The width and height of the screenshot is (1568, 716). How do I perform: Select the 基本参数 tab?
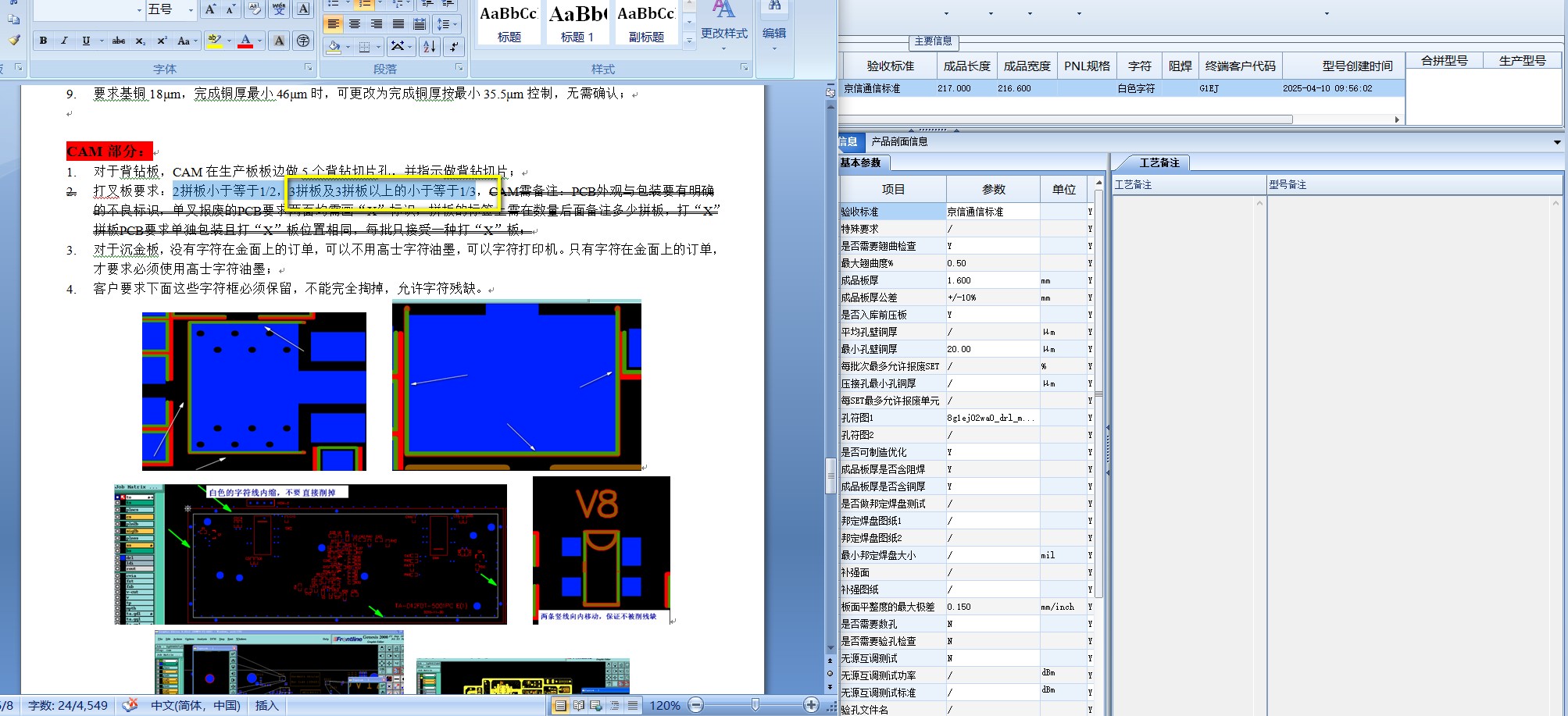pyautogui.click(x=861, y=162)
